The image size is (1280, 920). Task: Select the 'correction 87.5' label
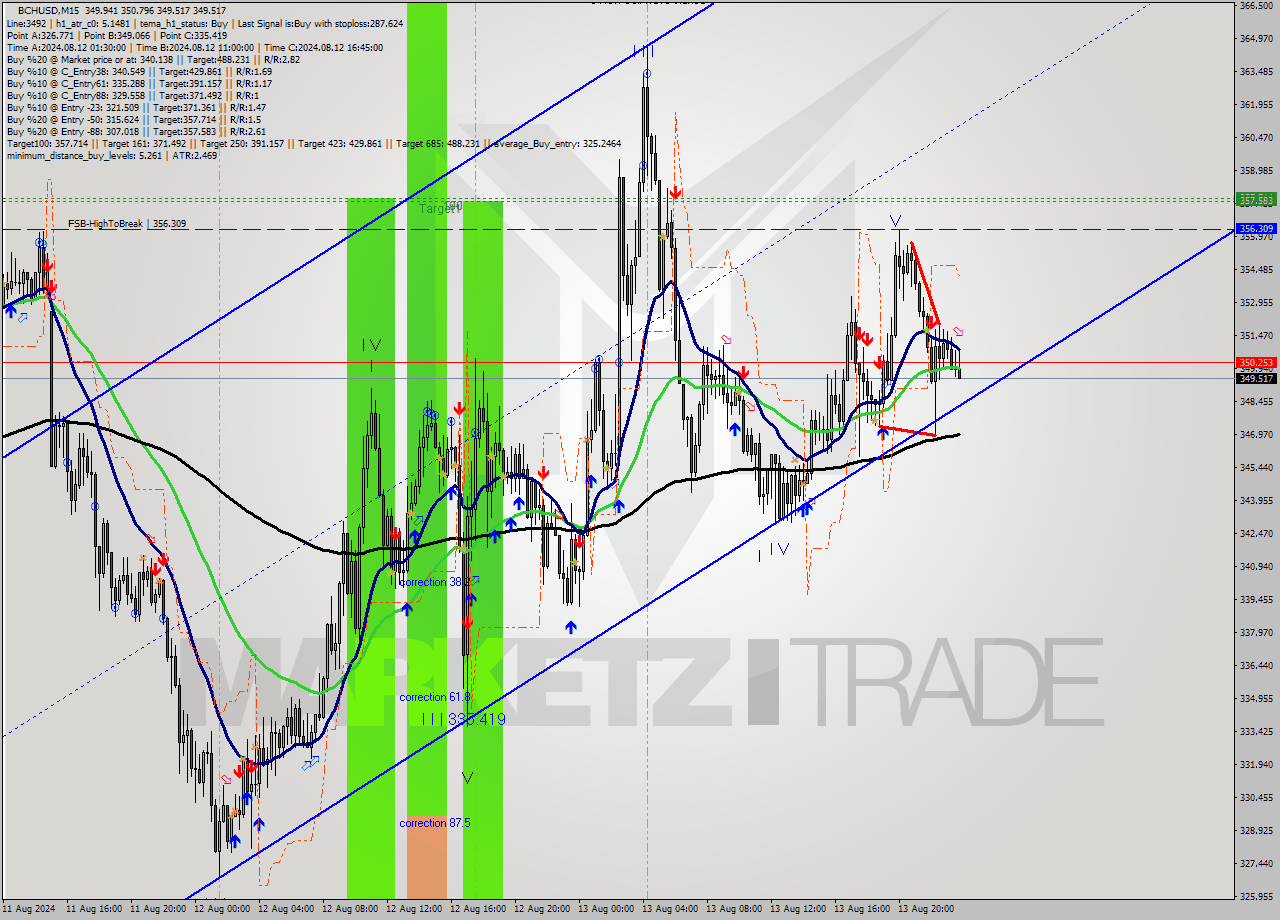435,823
